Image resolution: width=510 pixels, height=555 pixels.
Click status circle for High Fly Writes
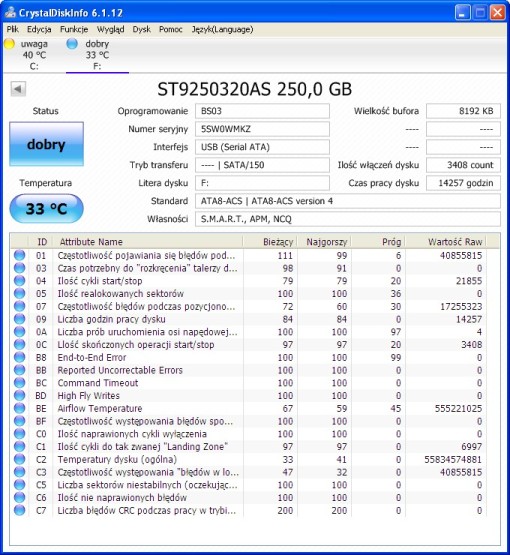[x=19, y=395]
